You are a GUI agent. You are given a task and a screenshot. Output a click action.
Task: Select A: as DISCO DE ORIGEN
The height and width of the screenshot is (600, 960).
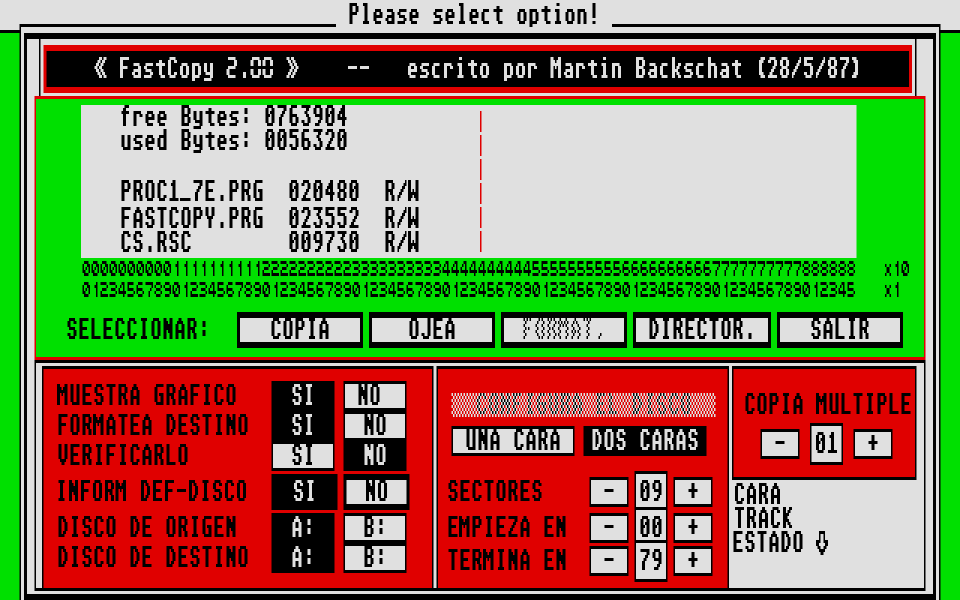pyautogui.click(x=303, y=527)
